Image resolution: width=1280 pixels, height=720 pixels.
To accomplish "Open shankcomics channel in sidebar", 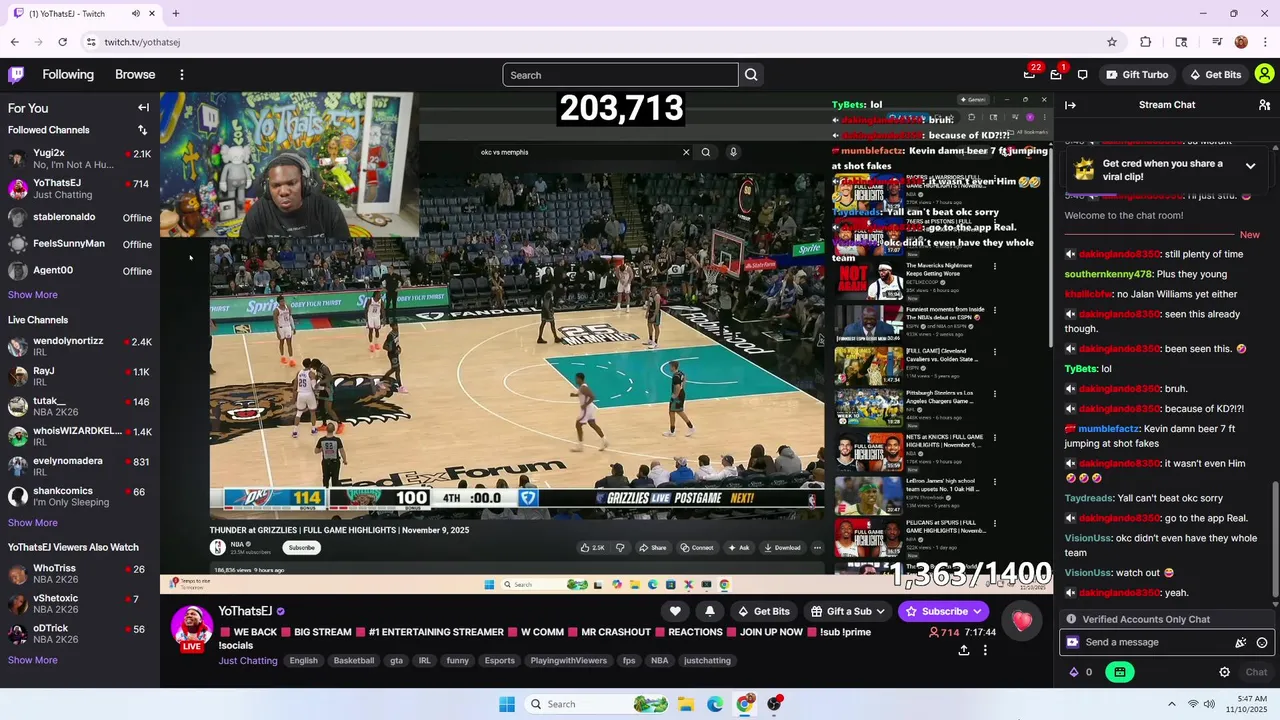I will [80, 496].
